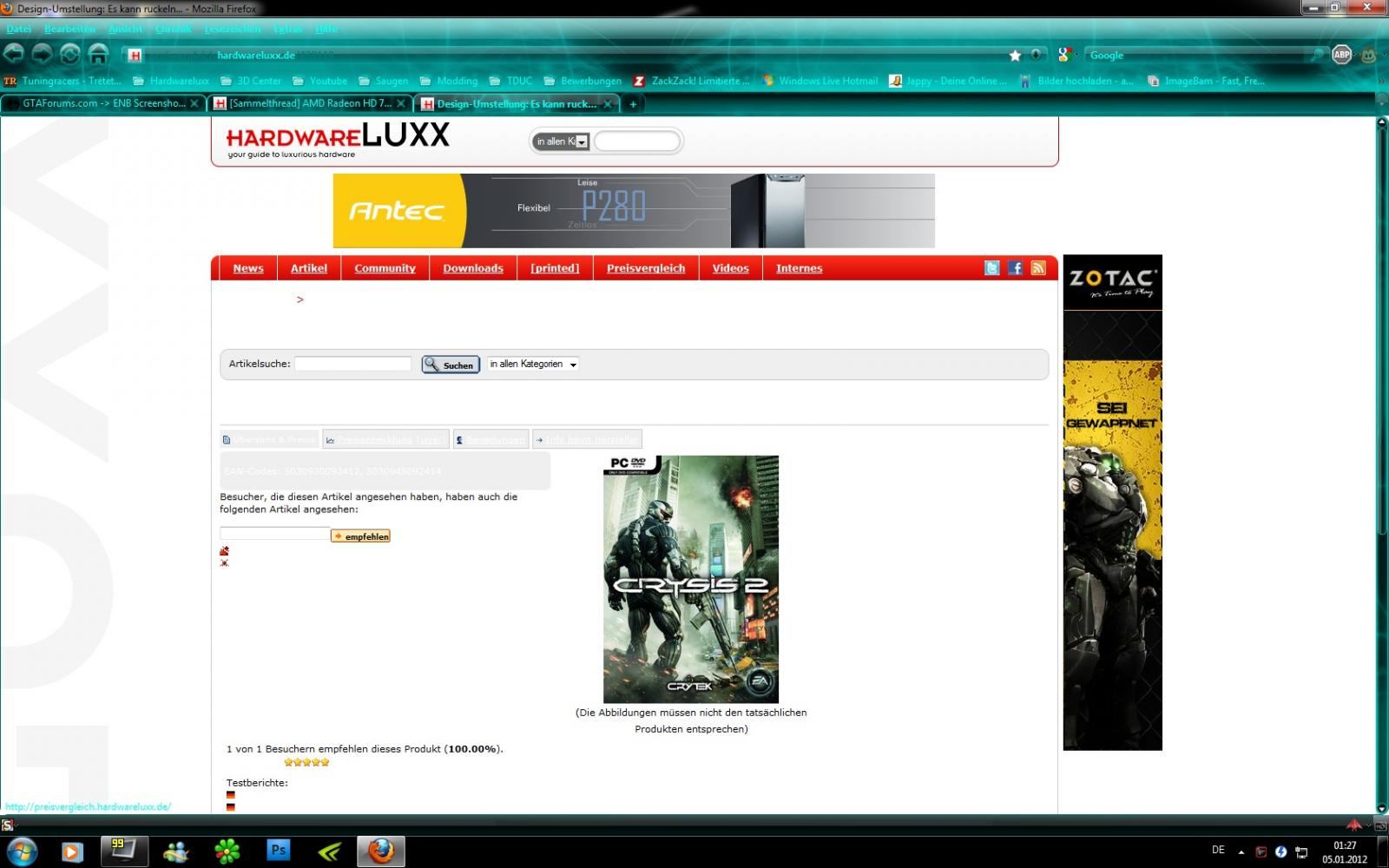This screenshot has height=868, width=1389.
Task: Open the Datei menu
Action: point(18,29)
